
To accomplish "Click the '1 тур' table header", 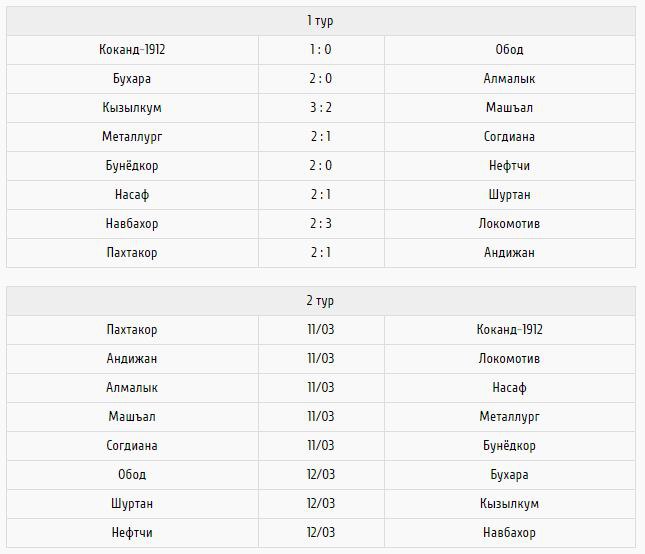I will tap(321, 21).
